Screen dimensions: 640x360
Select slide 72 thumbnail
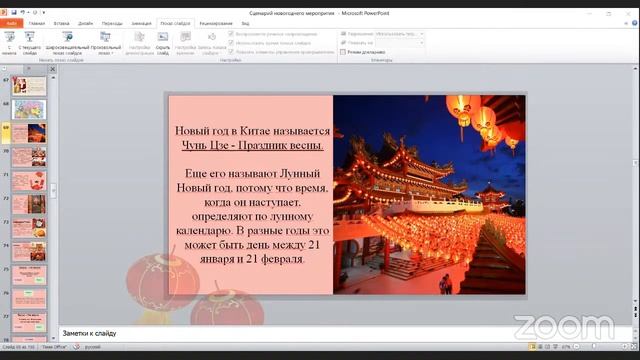pyautogui.click(x=29, y=204)
